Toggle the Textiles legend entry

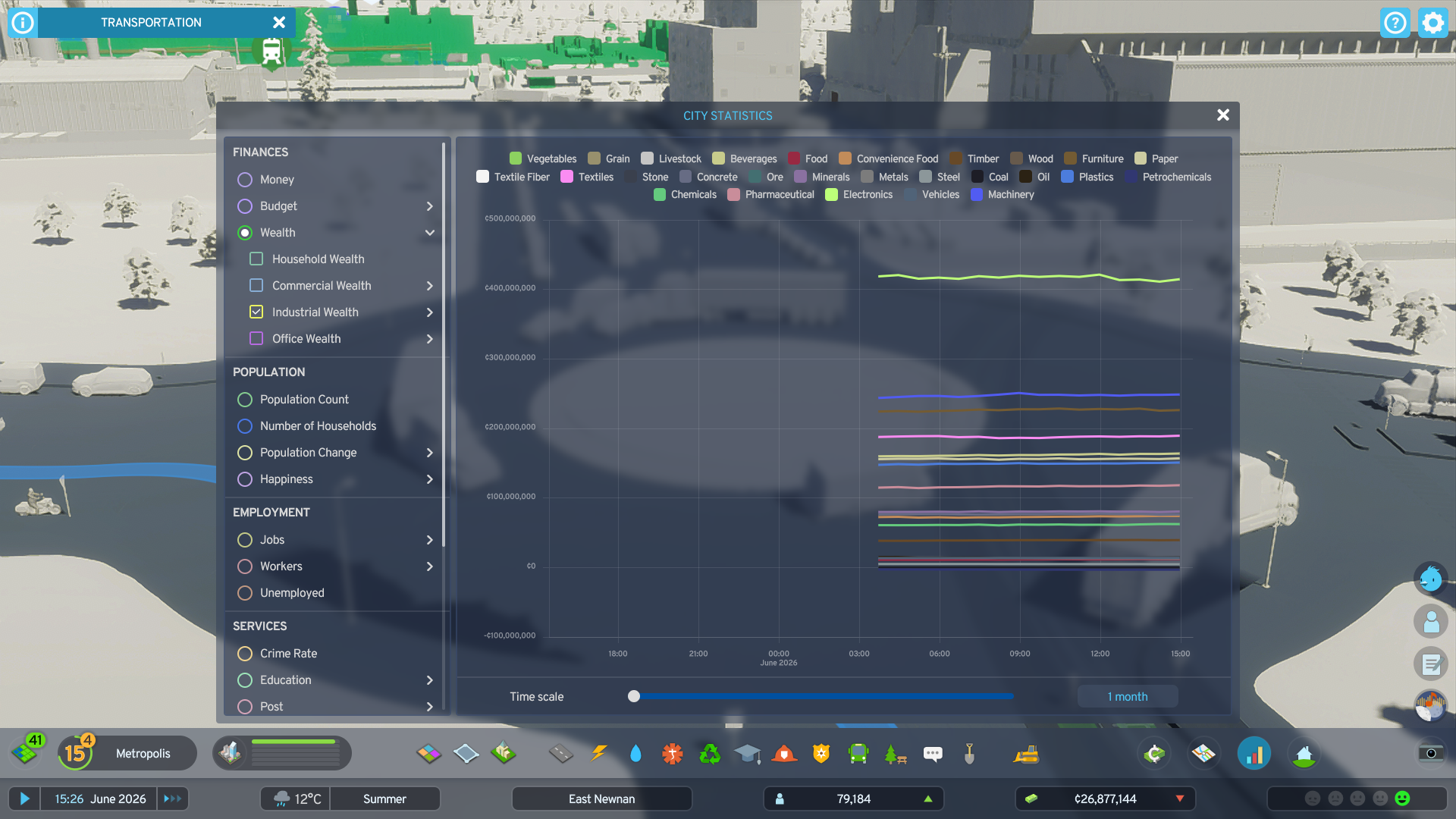(587, 177)
